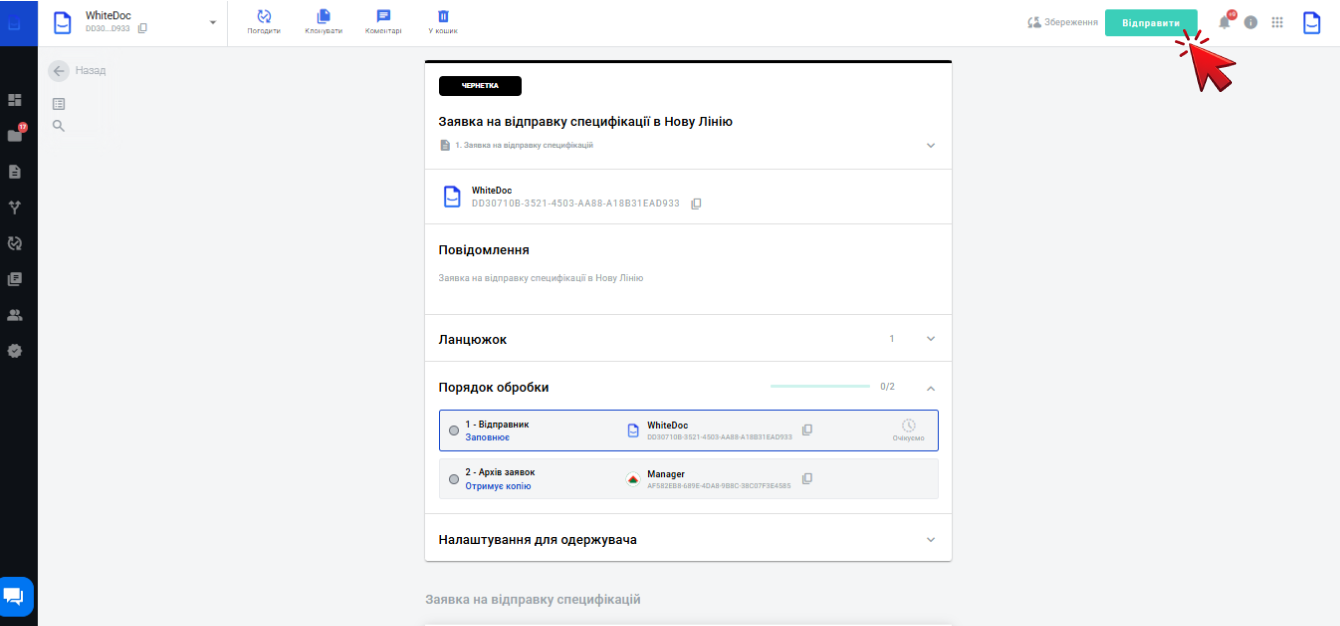Open the workflow branch icon in sidebar
The image size is (1340, 626).
[x=15, y=207]
